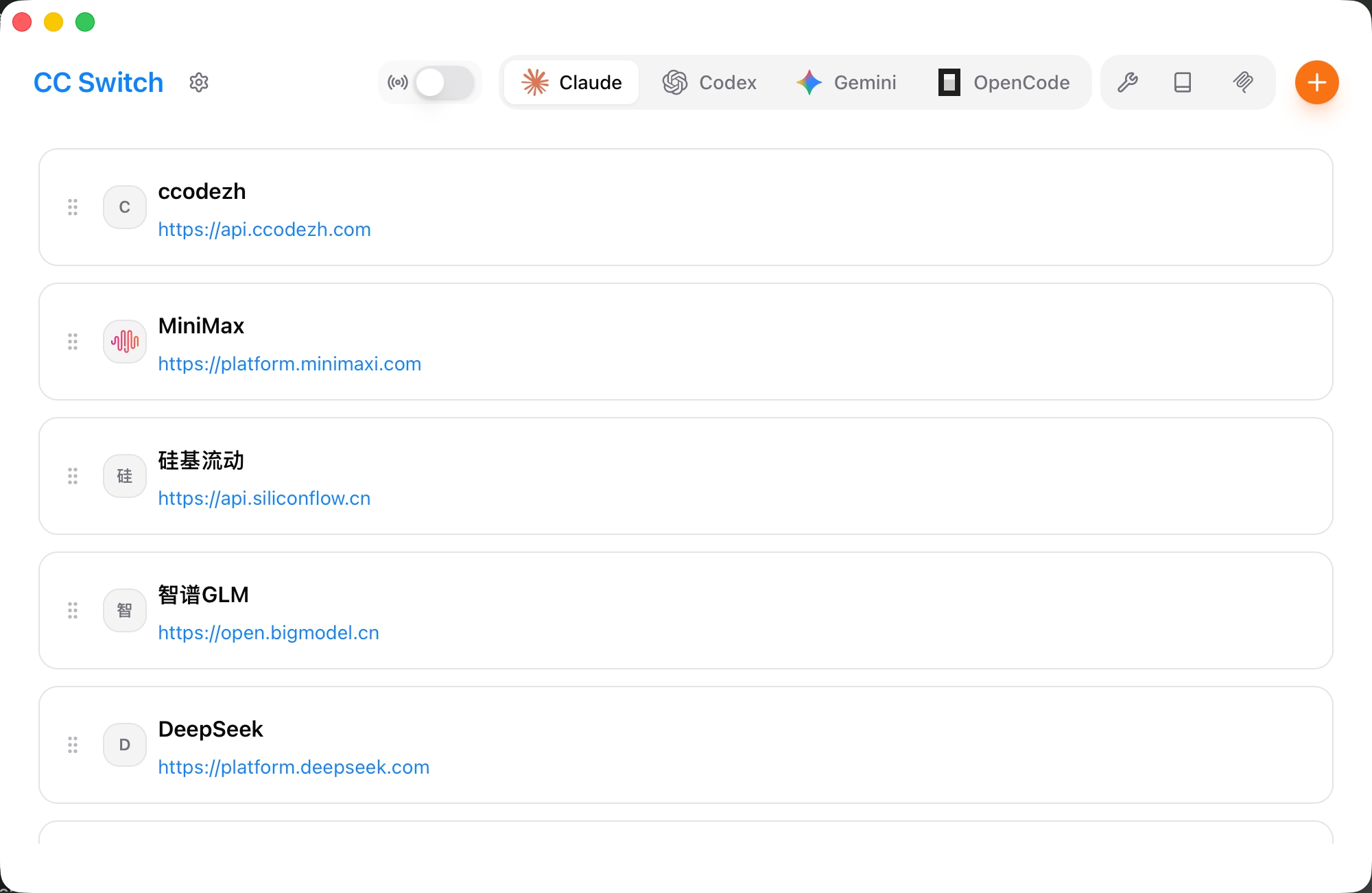The image size is (1372, 893).
Task: Select the Gemini tab
Action: pyautogui.click(x=847, y=82)
